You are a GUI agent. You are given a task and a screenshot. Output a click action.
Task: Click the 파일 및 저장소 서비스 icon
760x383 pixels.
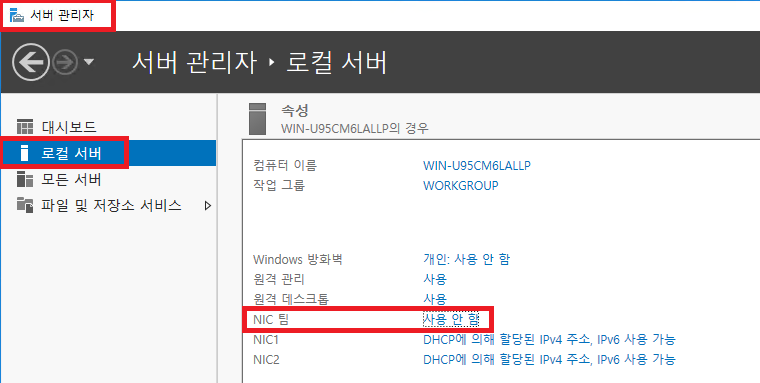point(25,205)
